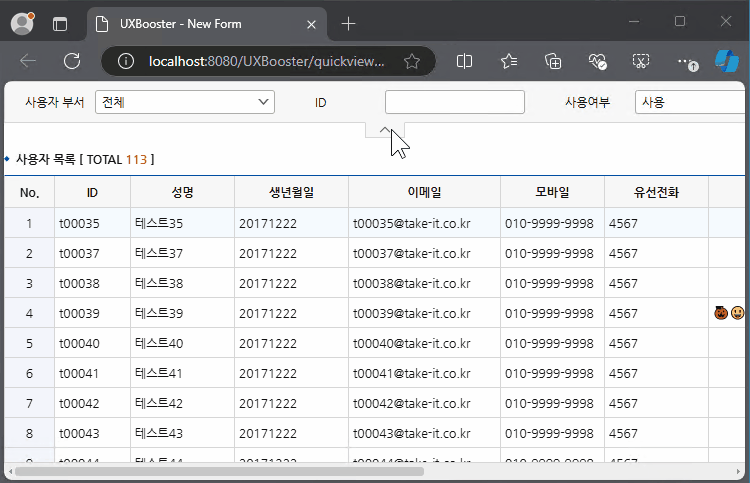Click the address bar URL
Image resolution: width=750 pixels, height=483 pixels.
(x=266, y=62)
